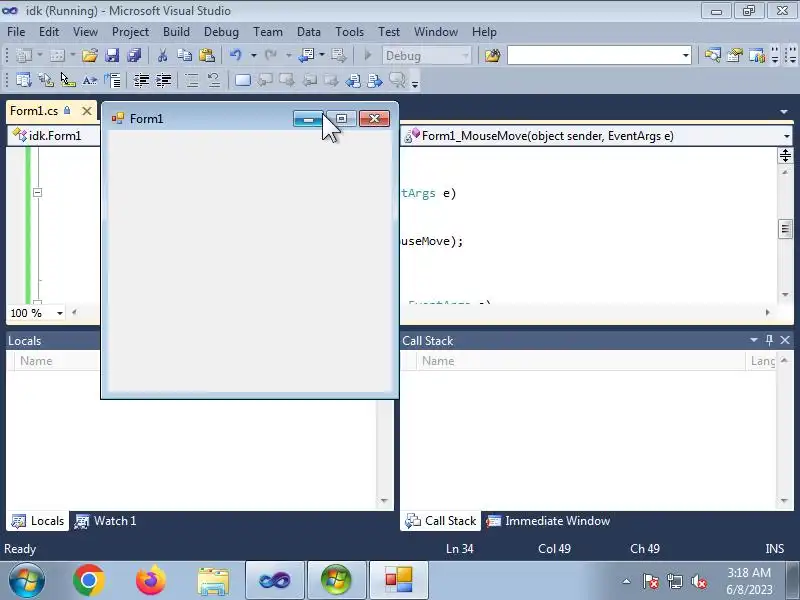Image resolution: width=800 pixels, height=600 pixels.
Task: Click the Find in Files binoculars-folder icon
Action: 492,55
